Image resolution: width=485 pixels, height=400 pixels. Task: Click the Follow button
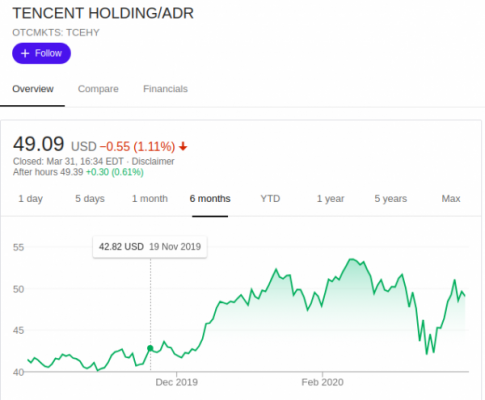pyautogui.click(x=41, y=53)
